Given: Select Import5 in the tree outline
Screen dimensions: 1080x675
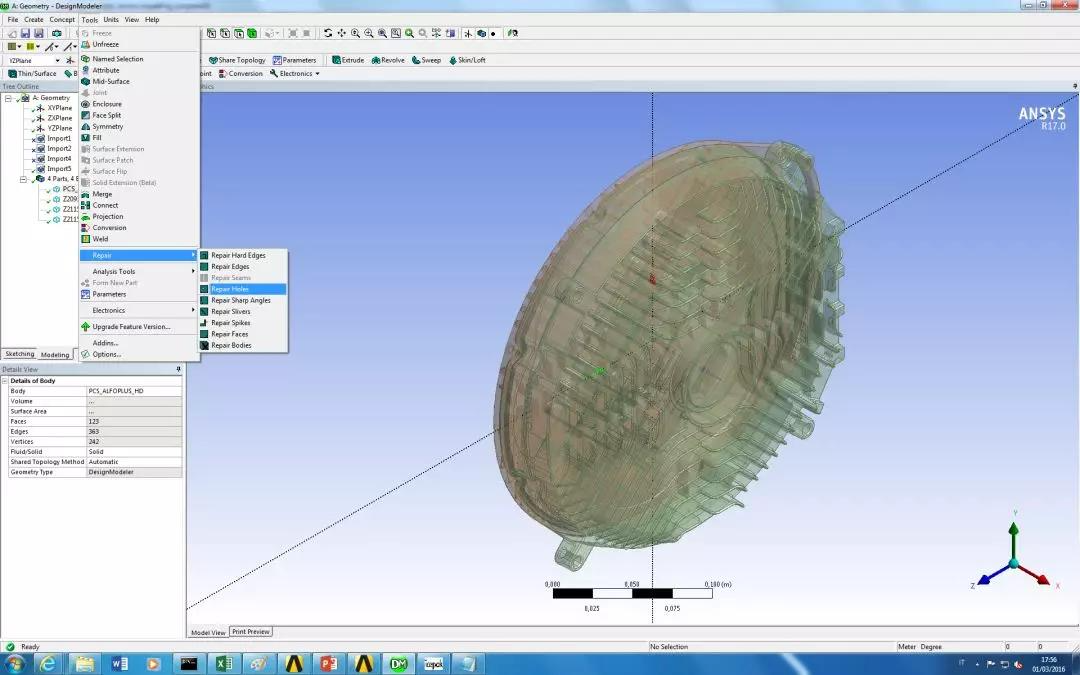Looking at the screenshot, I should click(x=59, y=169).
